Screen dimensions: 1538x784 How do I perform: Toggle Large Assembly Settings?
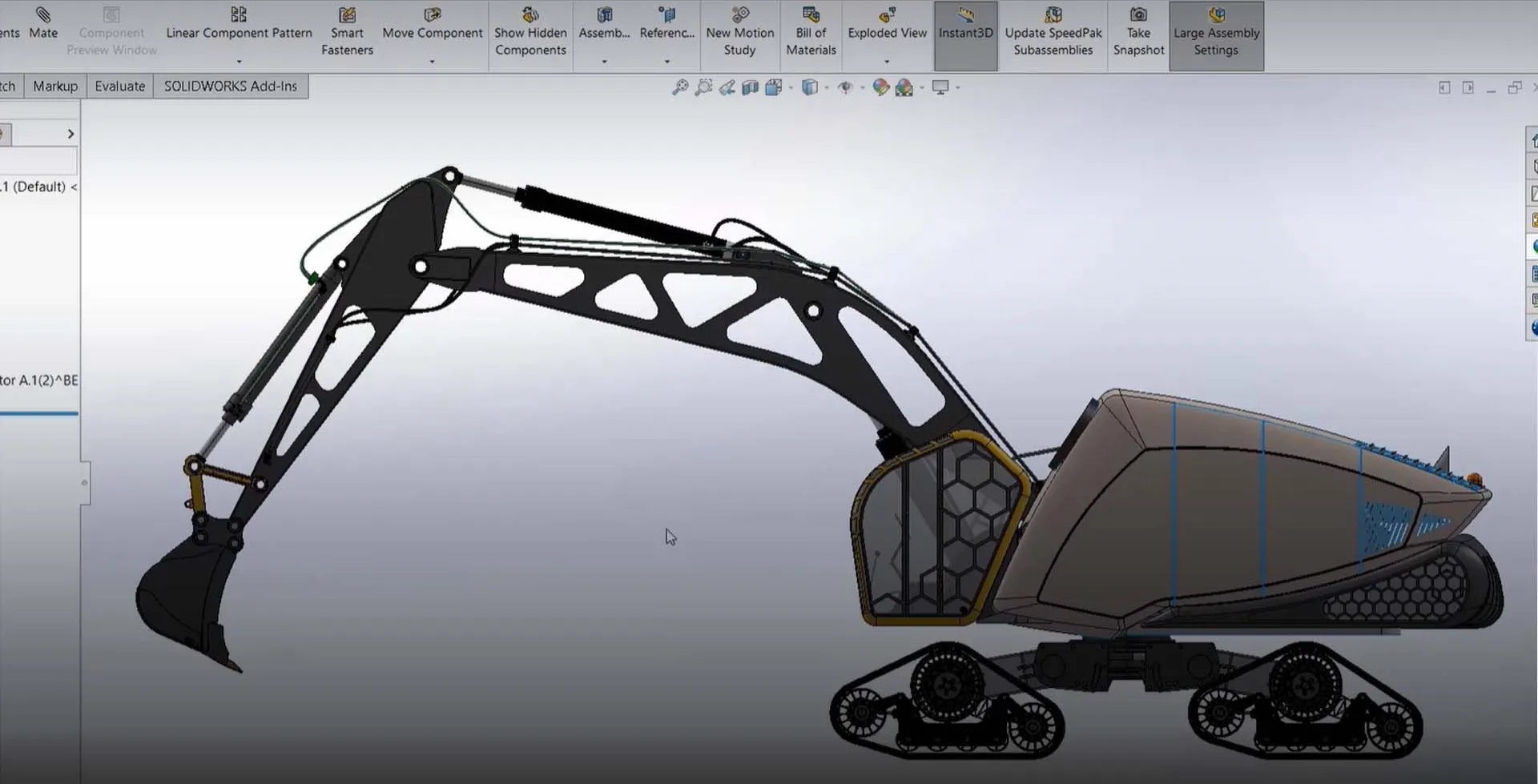1216,35
